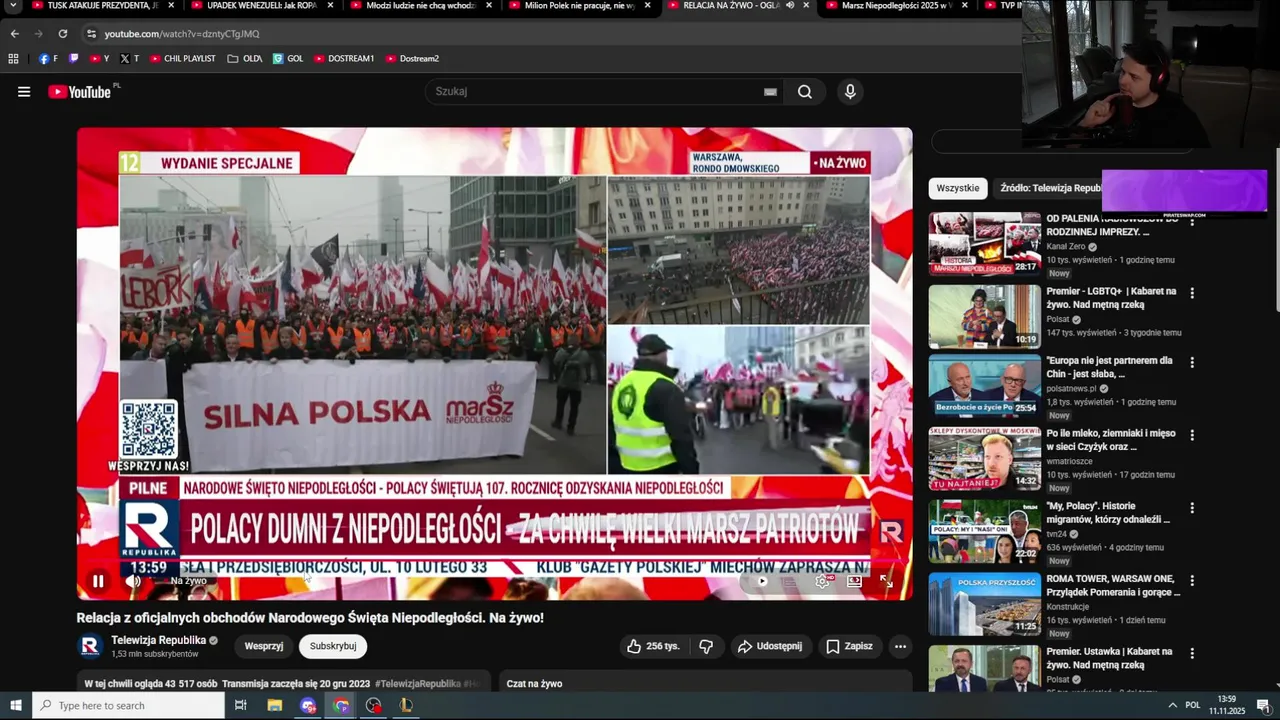Select the Źródło: Telewizja Republika chip
The height and width of the screenshot is (720, 1280).
tap(1048, 188)
